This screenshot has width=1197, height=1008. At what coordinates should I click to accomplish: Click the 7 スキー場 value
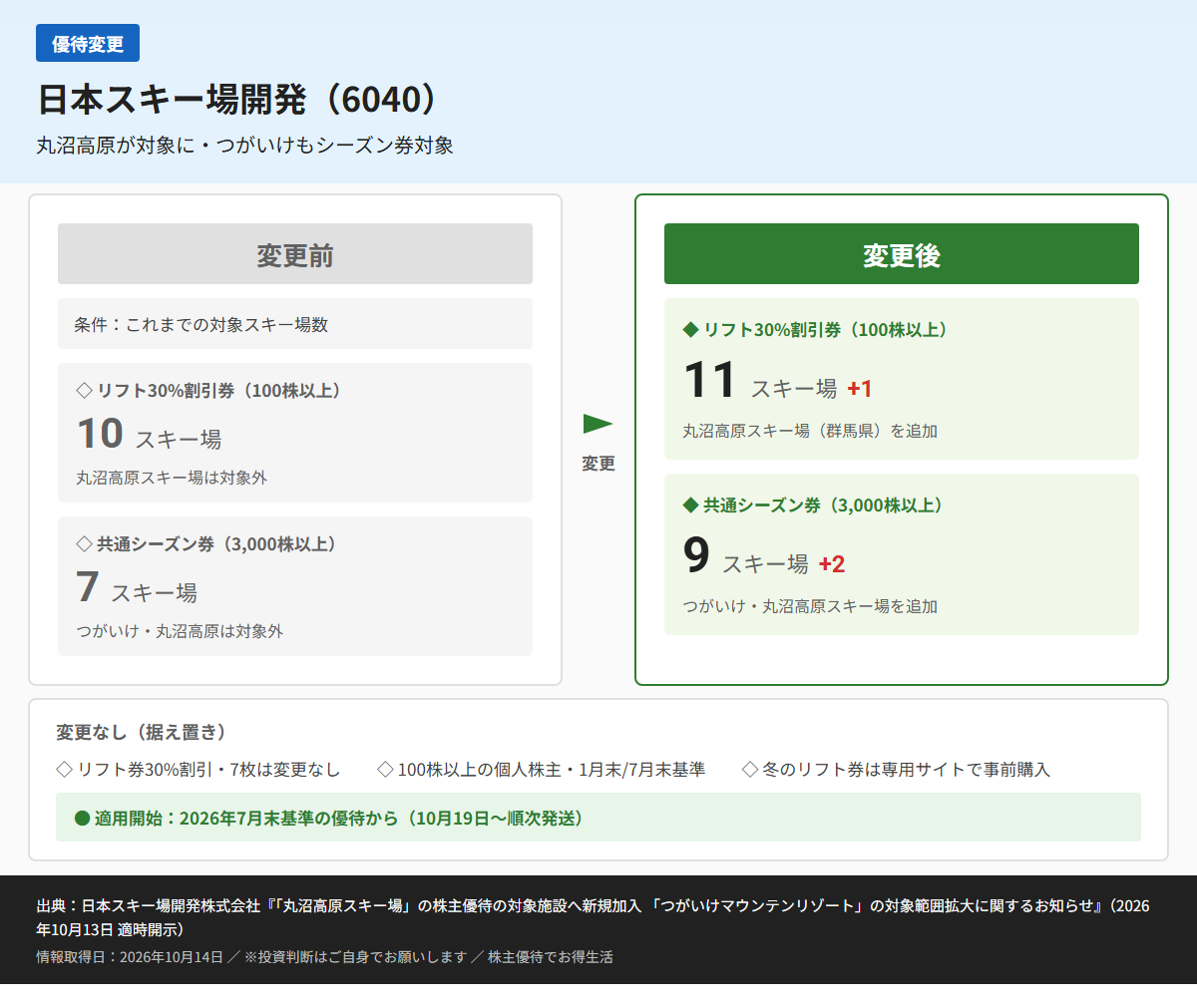click(137, 587)
